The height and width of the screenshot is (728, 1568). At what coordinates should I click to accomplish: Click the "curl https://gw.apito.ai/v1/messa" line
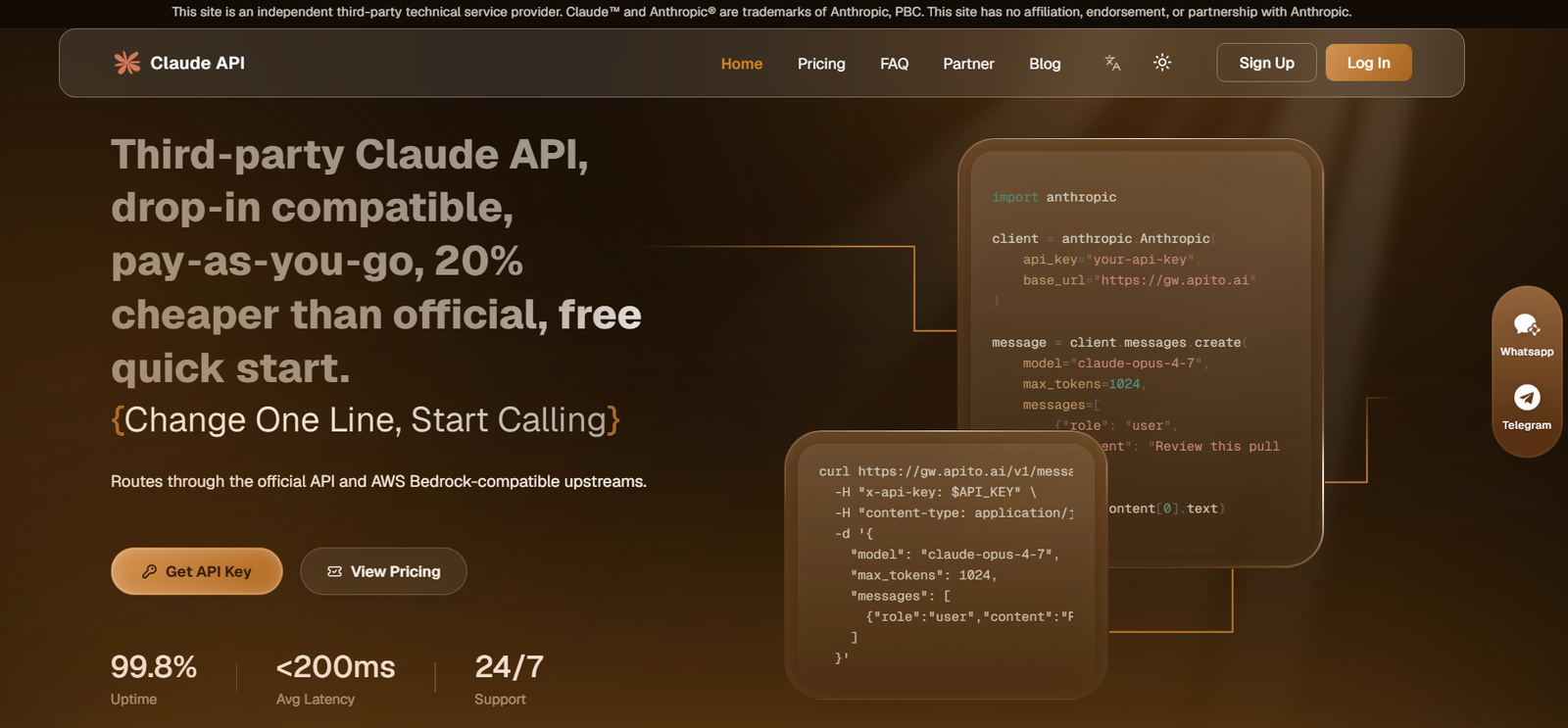(x=946, y=471)
